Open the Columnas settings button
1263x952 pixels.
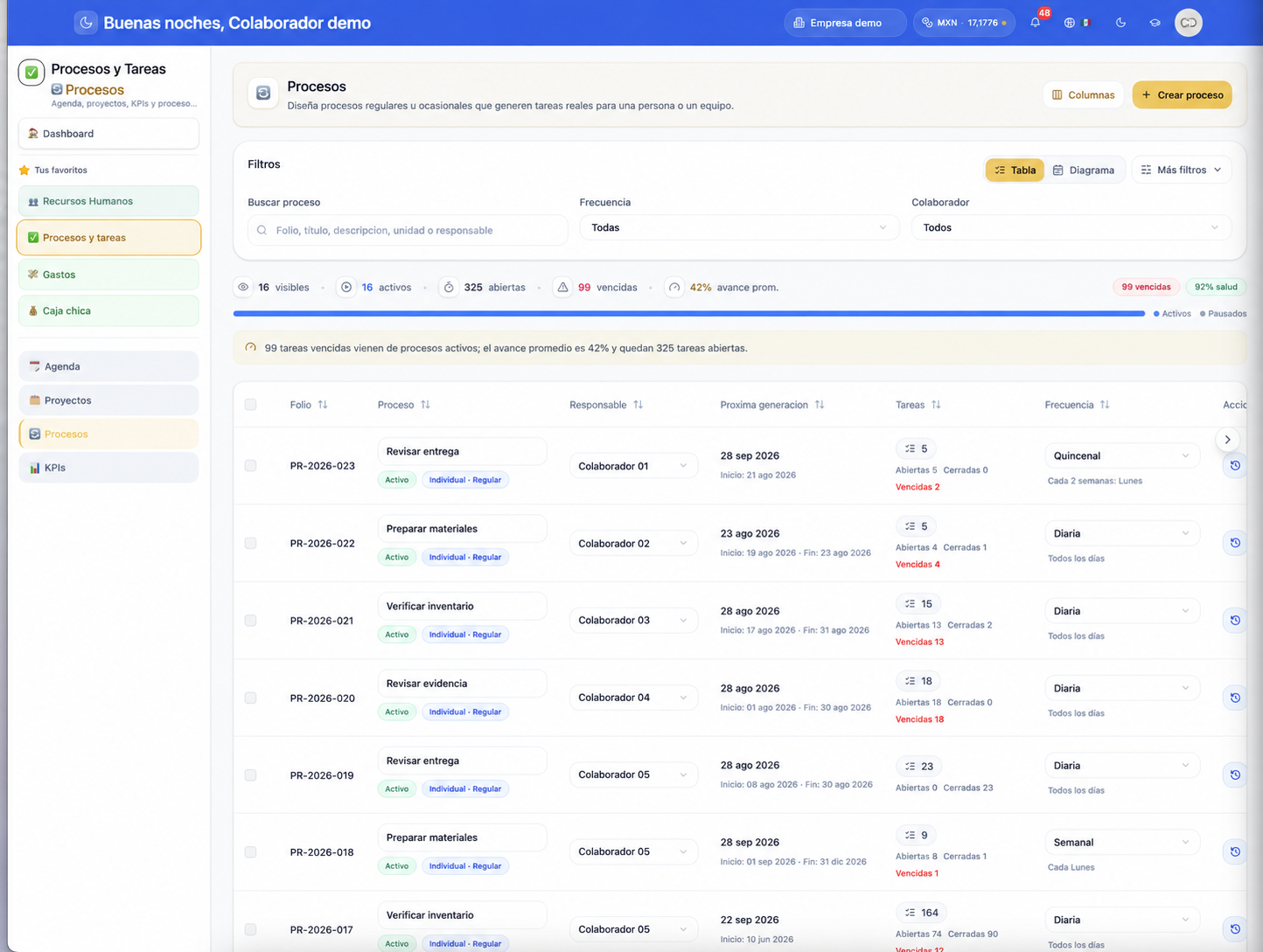pyautogui.click(x=1083, y=94)
